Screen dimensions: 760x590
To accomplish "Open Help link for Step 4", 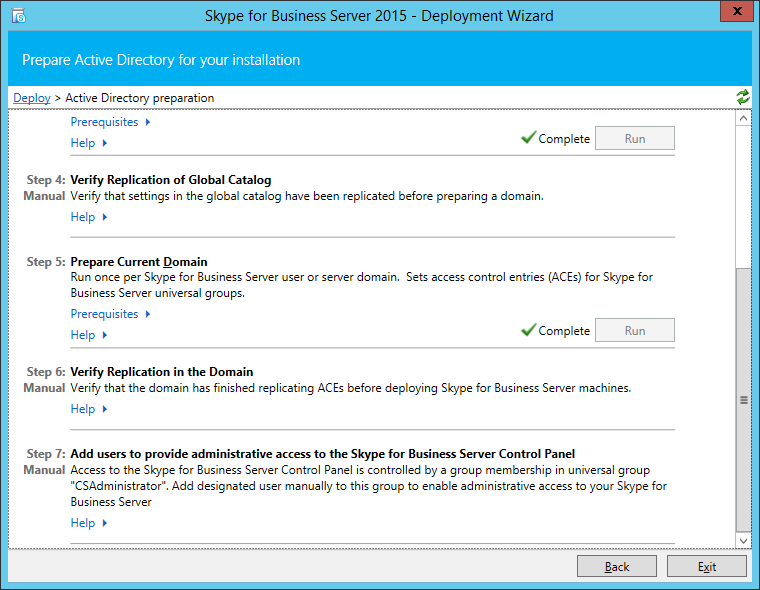I will pos(83,217).
